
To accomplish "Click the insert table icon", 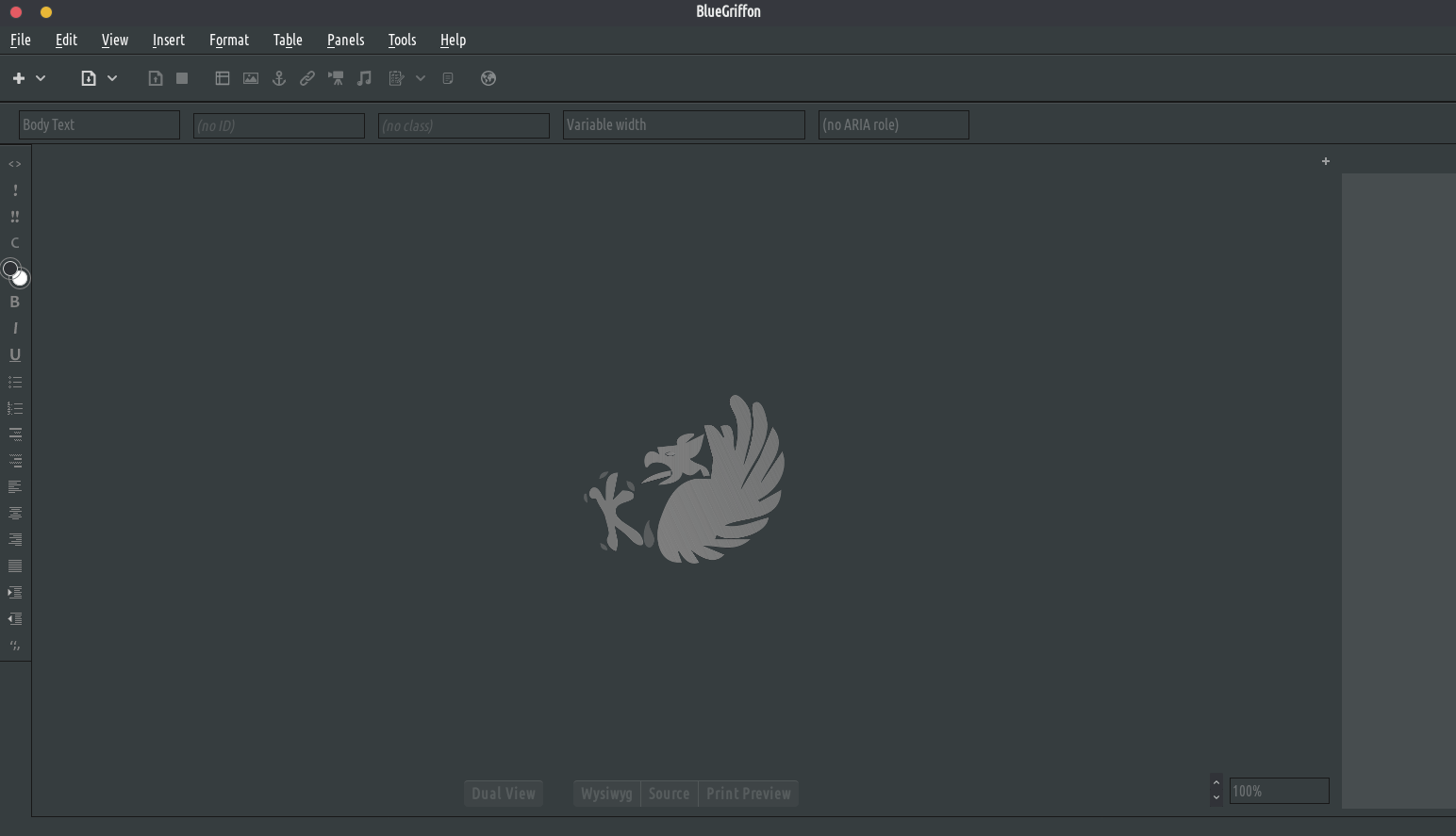I will tap(223, 79).
